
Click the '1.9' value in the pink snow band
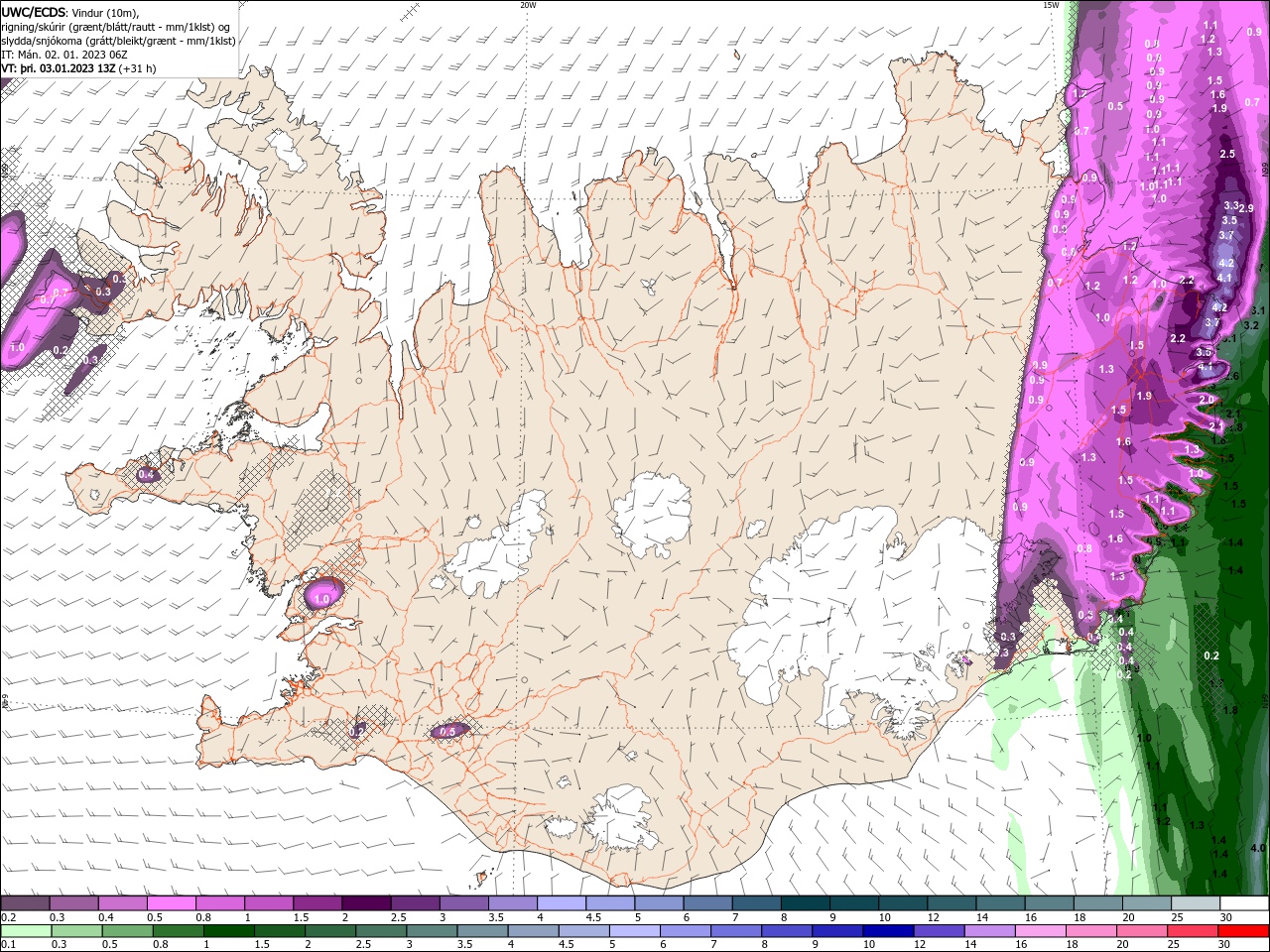[x=1143, y=396]
